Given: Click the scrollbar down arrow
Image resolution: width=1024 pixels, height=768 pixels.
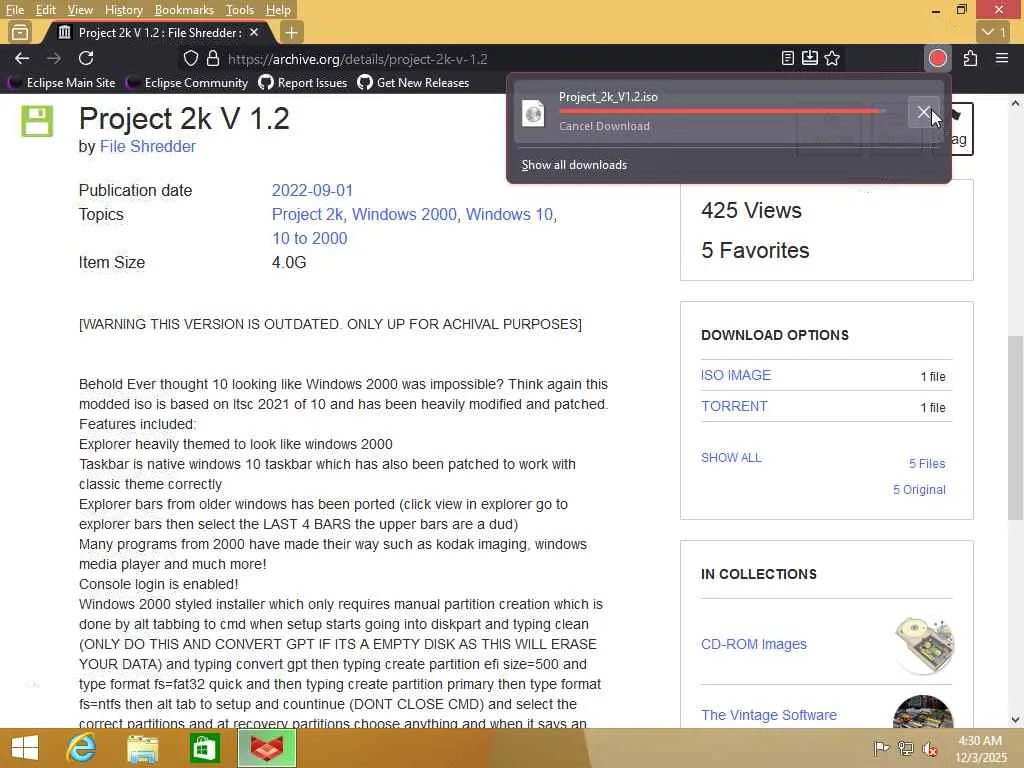Looking at the screenshot, I should click(x=1016, y=720).
